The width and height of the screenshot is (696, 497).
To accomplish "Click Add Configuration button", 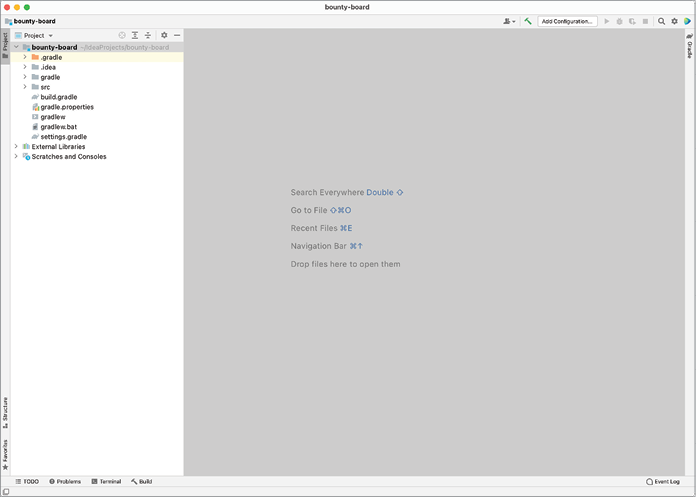I will 567,21.
